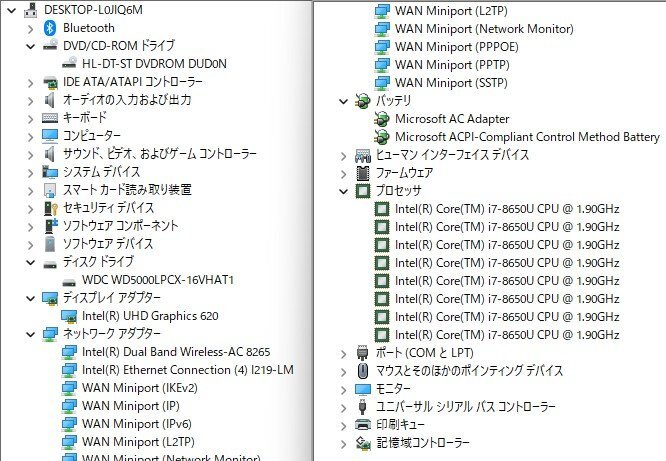The height and width of the screenshot is (461, 666).
Task: Click the ソフトウェア コンポーネント icon
Action: click(50, 226)
